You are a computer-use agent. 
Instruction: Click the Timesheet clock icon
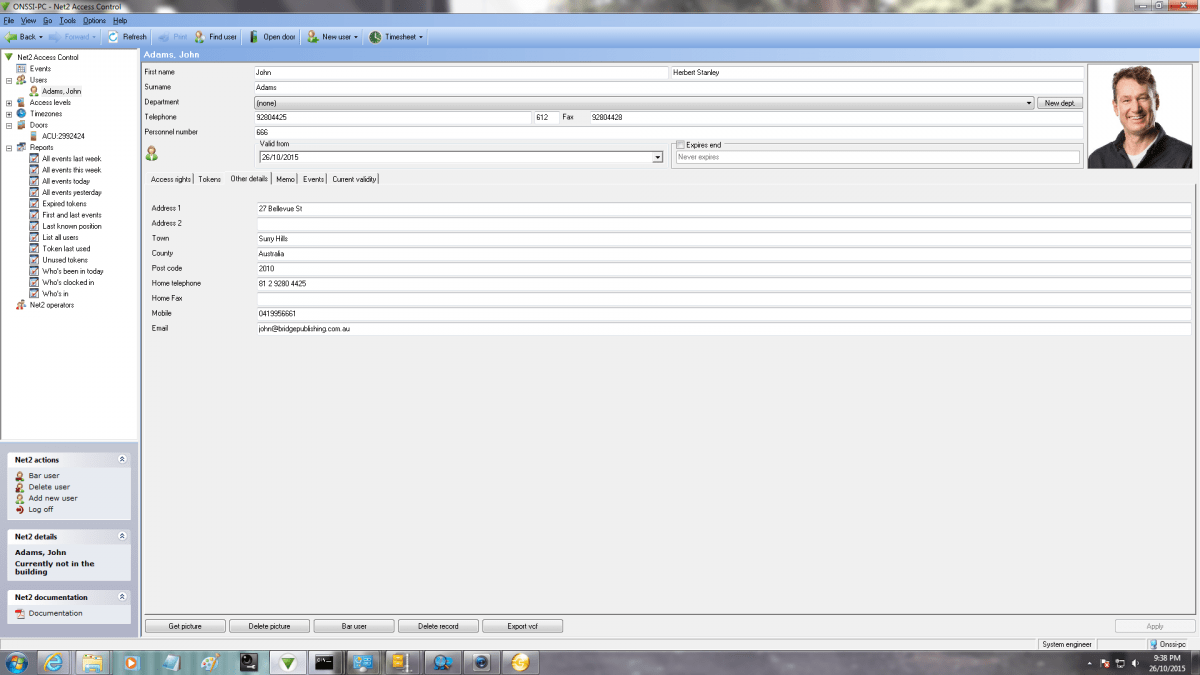[375, 37]
